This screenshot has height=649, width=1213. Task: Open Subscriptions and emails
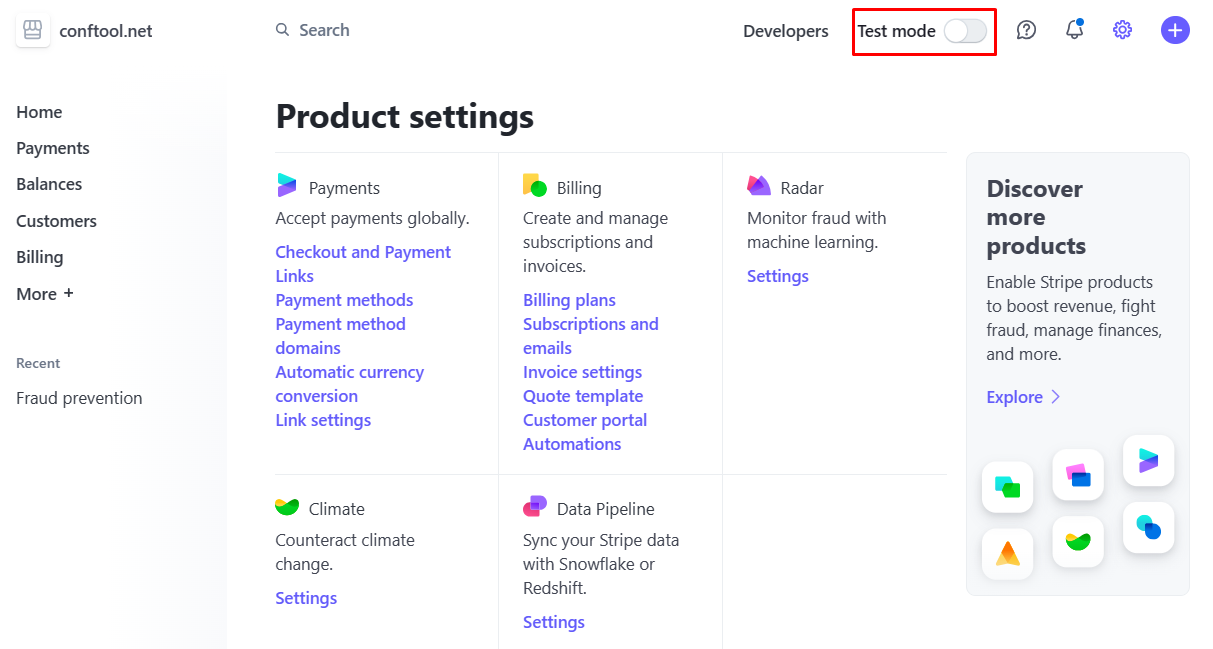coord(591,336)
